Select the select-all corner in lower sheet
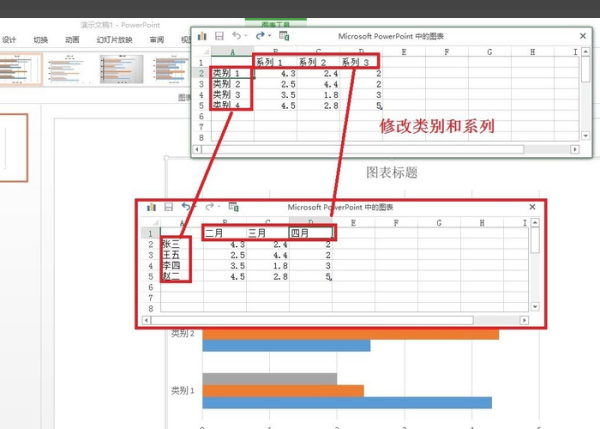Screen dimensions: 600x429 [151, 223]
